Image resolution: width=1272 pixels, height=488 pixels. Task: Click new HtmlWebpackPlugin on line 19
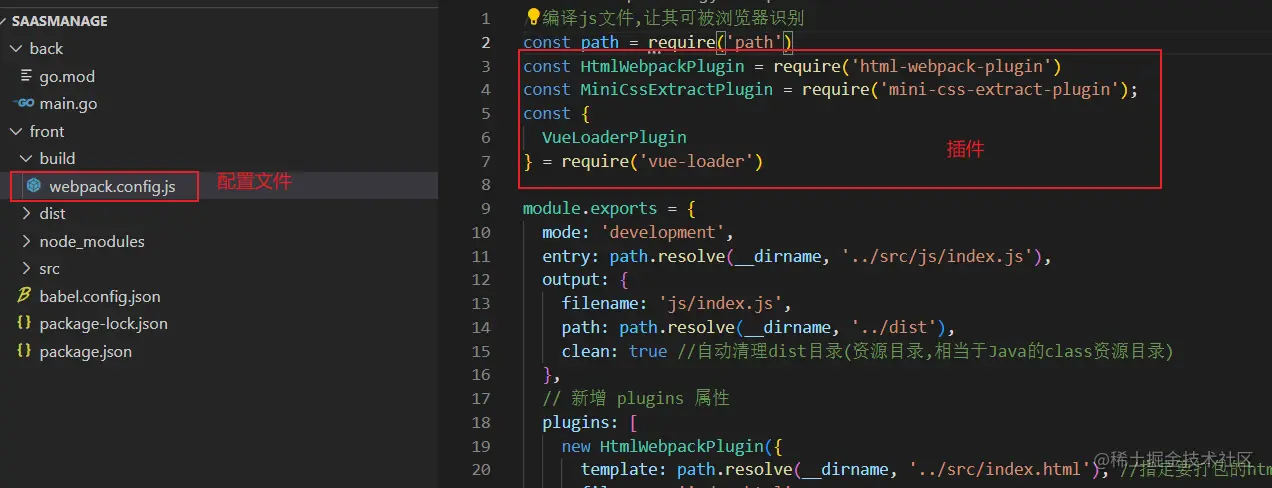(x=663, y=447)
